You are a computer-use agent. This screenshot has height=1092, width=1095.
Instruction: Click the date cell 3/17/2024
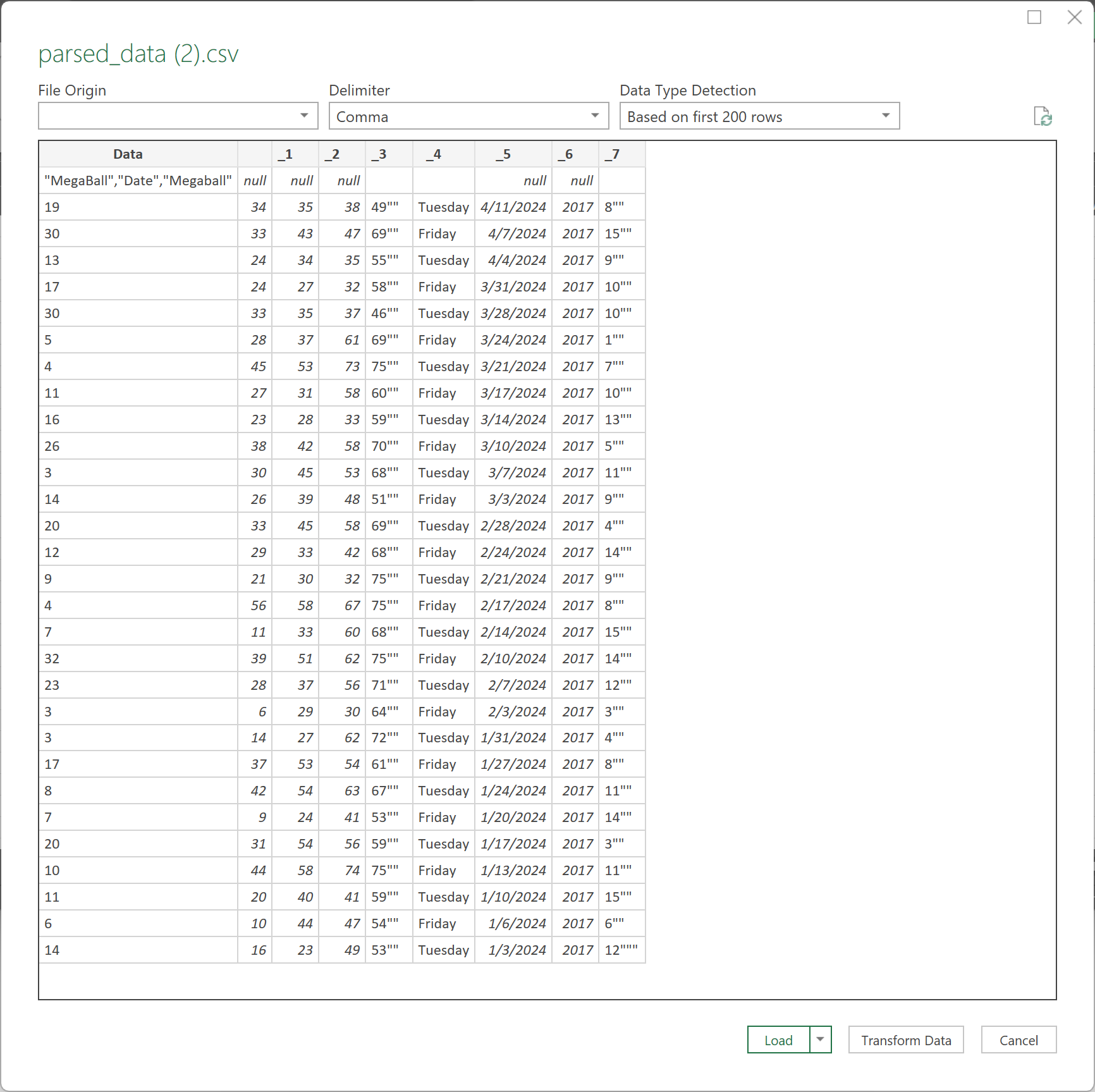[x=513, y=393]
